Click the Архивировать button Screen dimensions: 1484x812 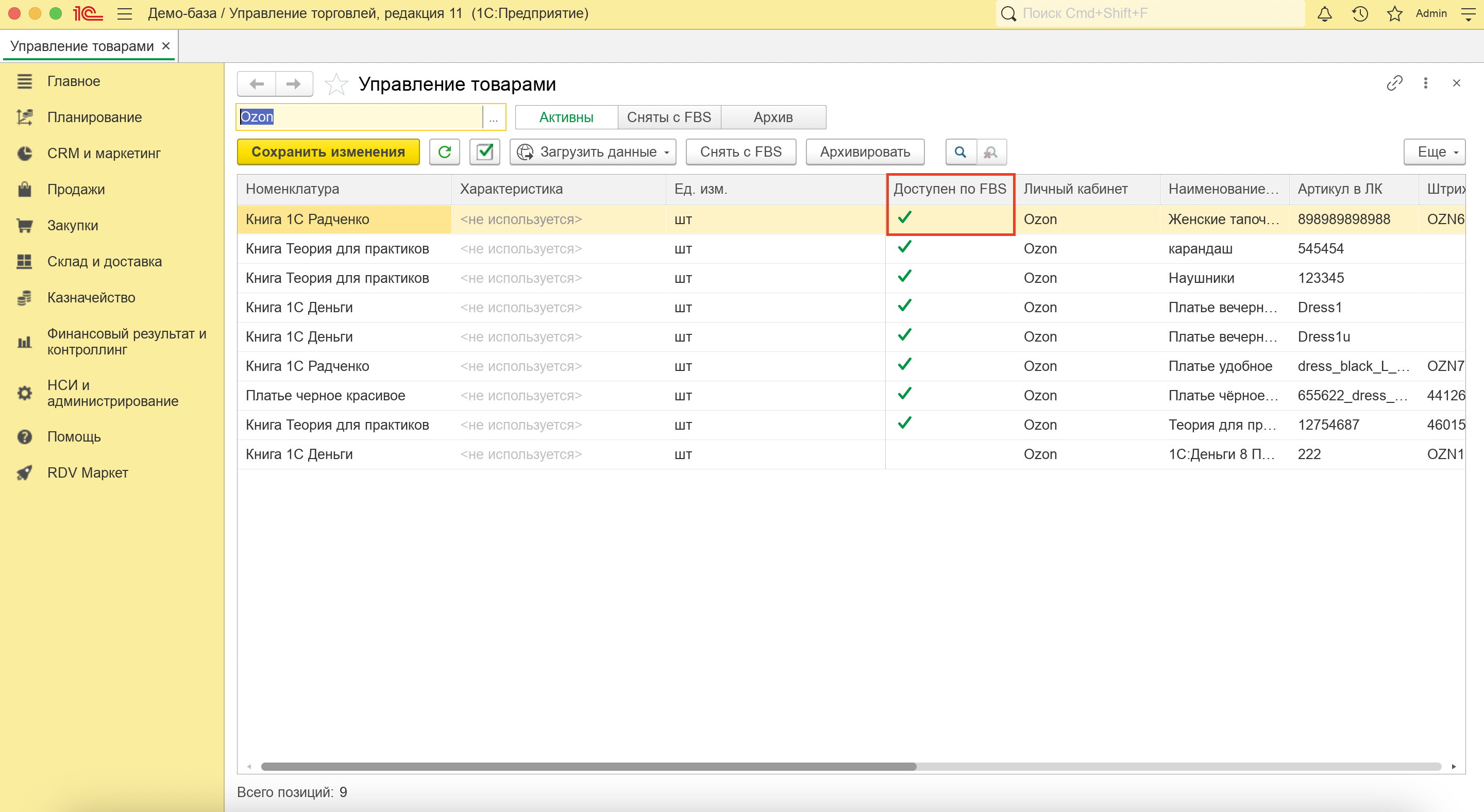[864, 152]
